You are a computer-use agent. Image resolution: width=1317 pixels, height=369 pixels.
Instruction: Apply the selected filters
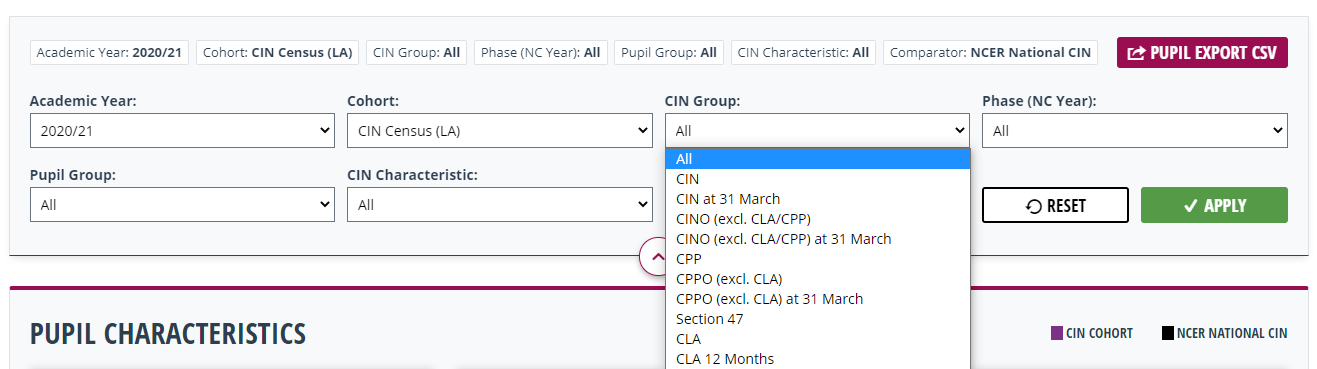coord(1214,205)
